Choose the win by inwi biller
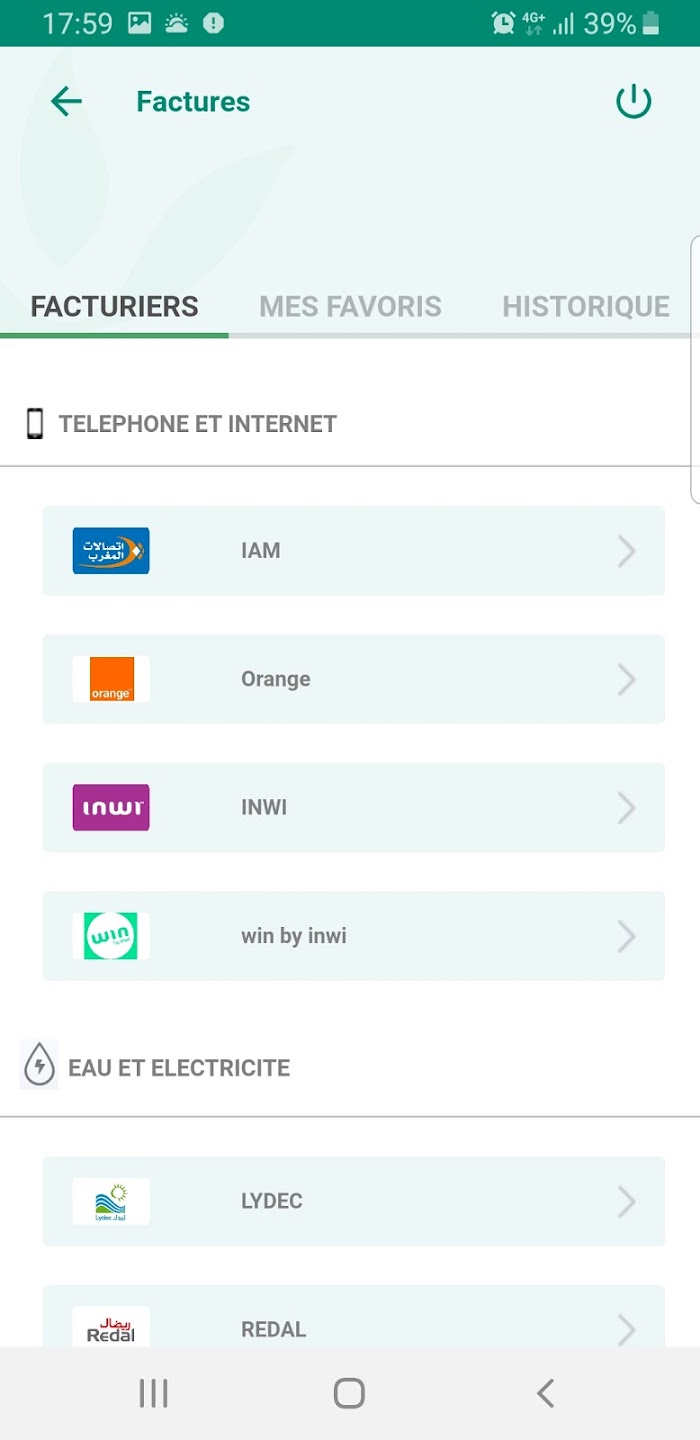This screenshot has width=700, height=1440. coord(354,936)
